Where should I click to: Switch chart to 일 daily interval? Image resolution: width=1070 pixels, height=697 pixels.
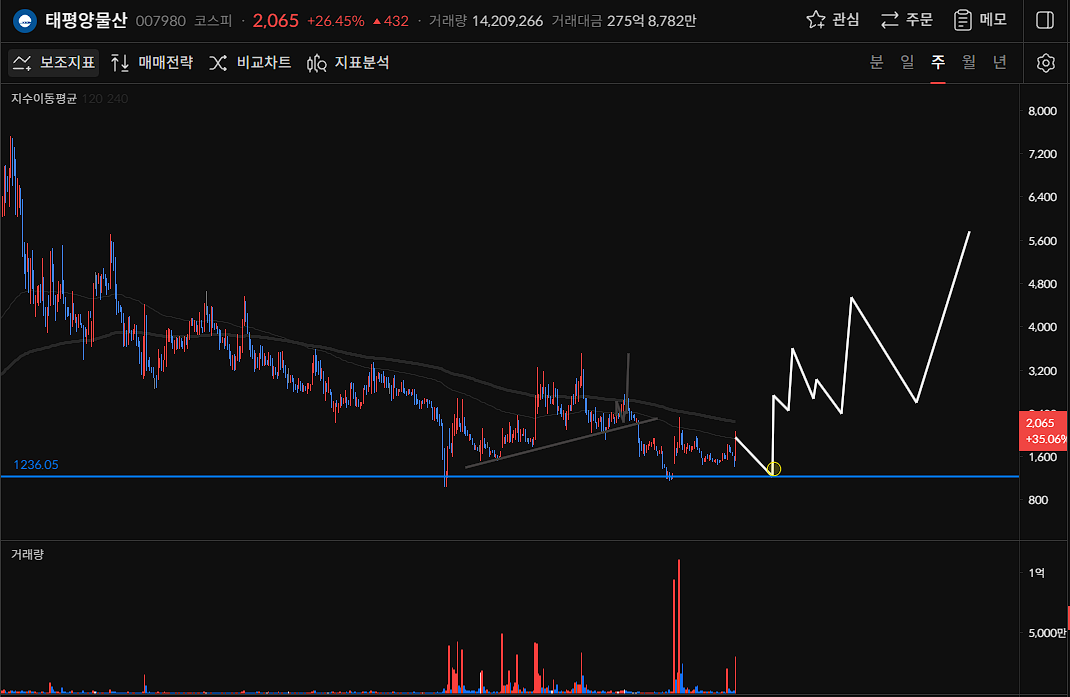tap(907, 62)
